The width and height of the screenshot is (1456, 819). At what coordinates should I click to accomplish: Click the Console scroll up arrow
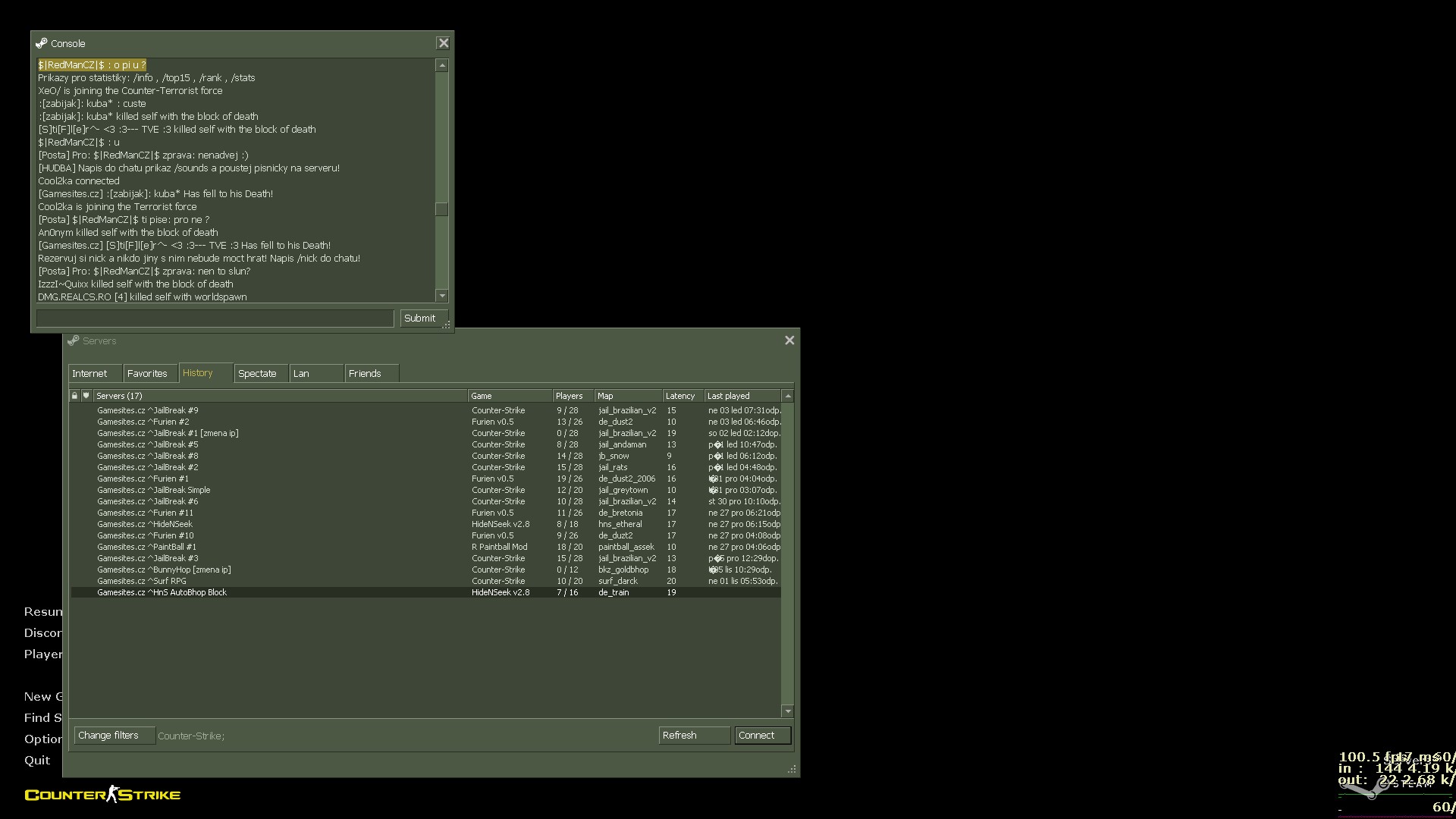click(442, 66)
